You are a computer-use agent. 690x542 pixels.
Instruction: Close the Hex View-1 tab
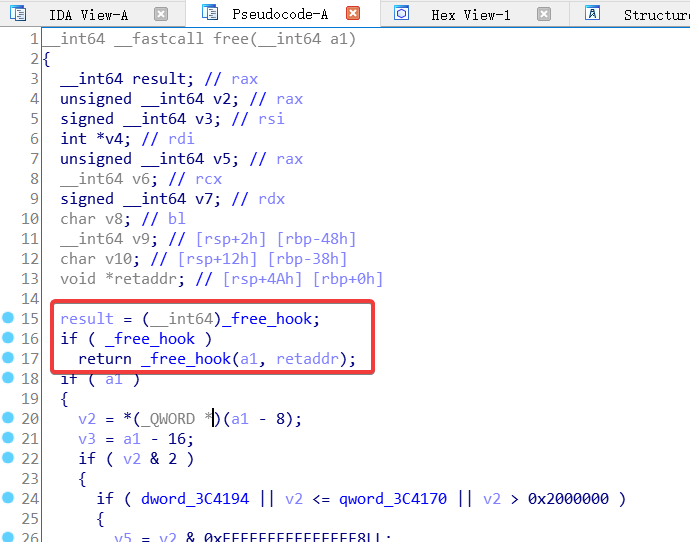pyautogui.click(x=544, y=14)
